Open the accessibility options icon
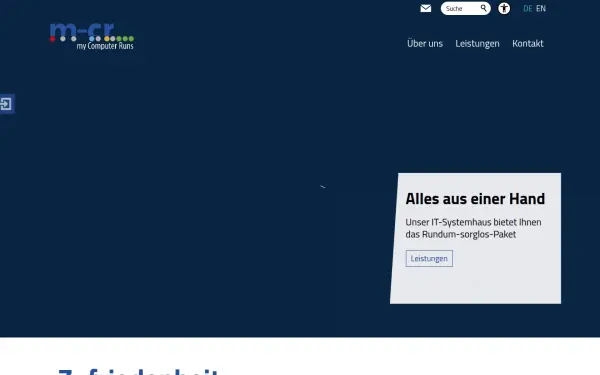Viewport: 600px width, 375px height. 504,8
